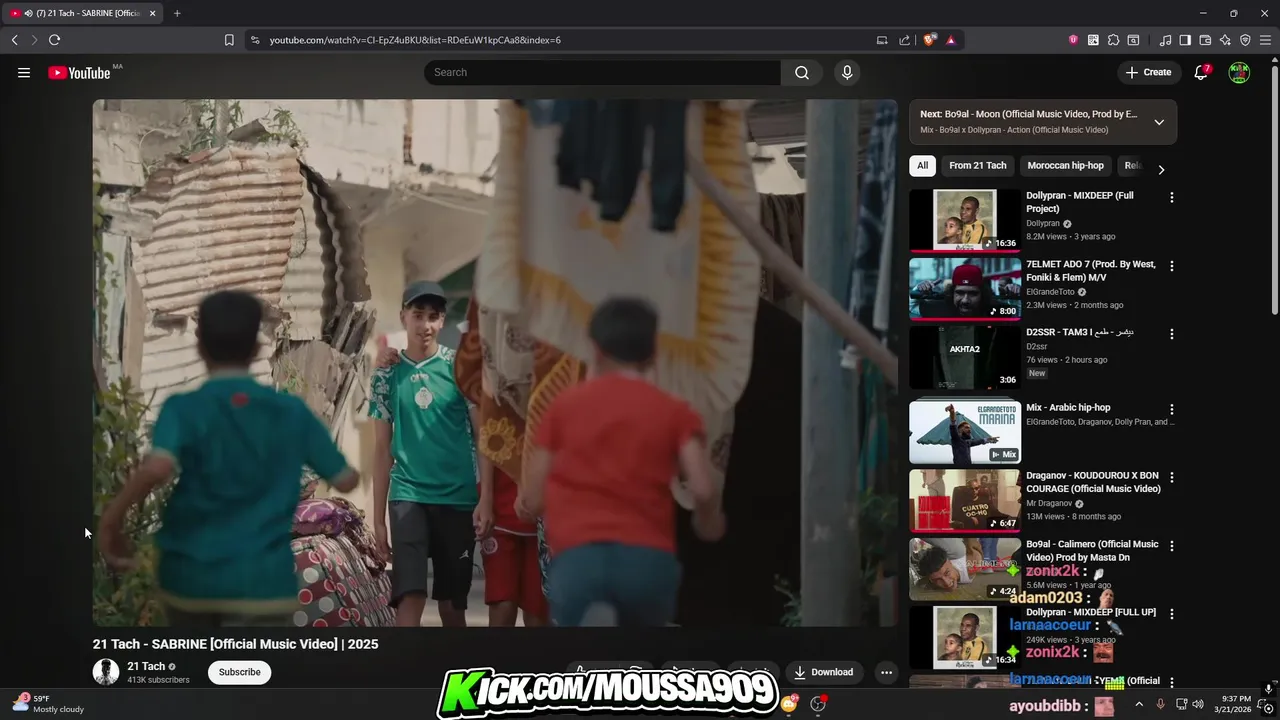
Task: Click video title 21 Tach - SABRINE
Action: 235,644
